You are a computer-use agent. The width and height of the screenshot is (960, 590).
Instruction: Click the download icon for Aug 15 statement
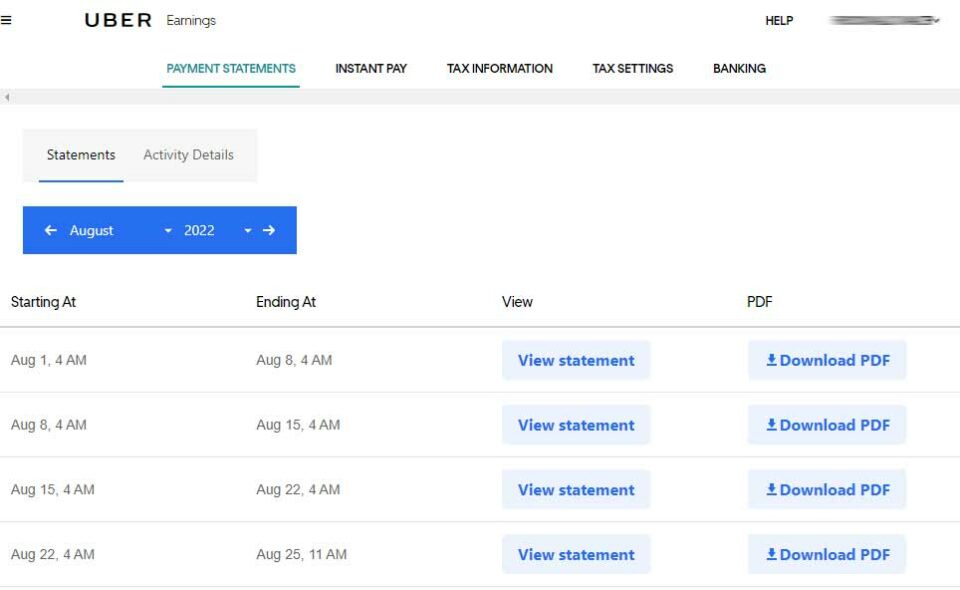coord(771,489)
